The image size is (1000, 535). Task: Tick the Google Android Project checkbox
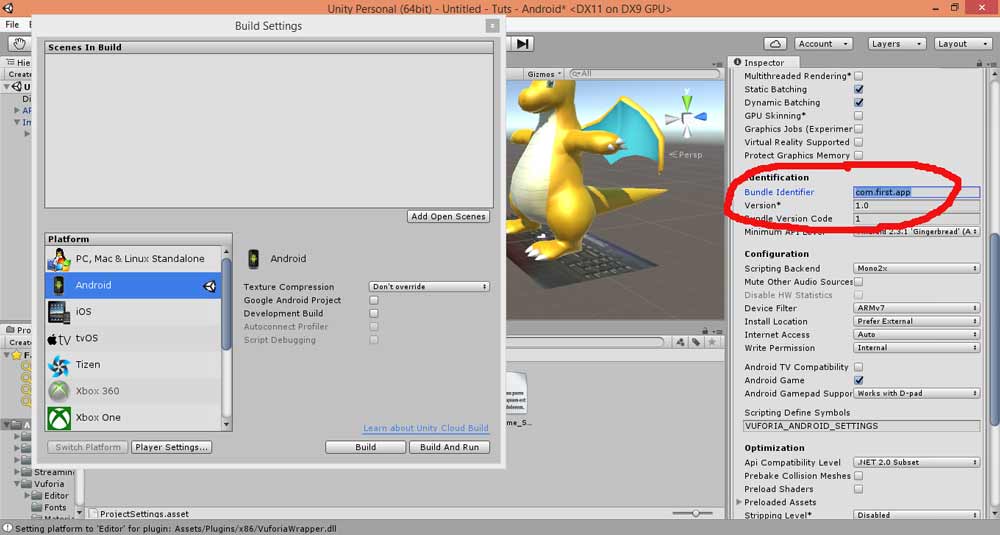(x=374, y=300)
